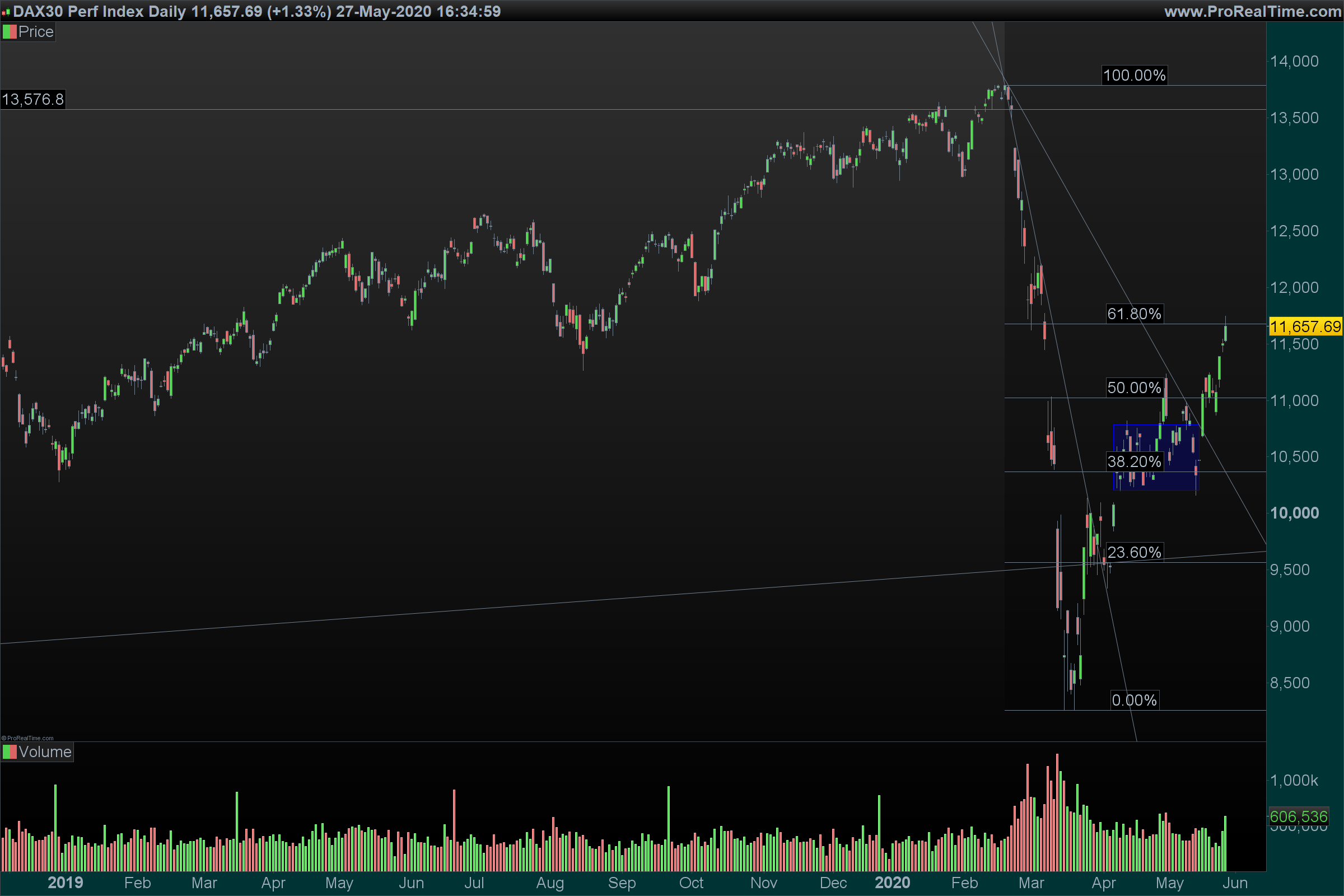Click the yellow 11,657.69 current price tag

tap(1305, 327)
